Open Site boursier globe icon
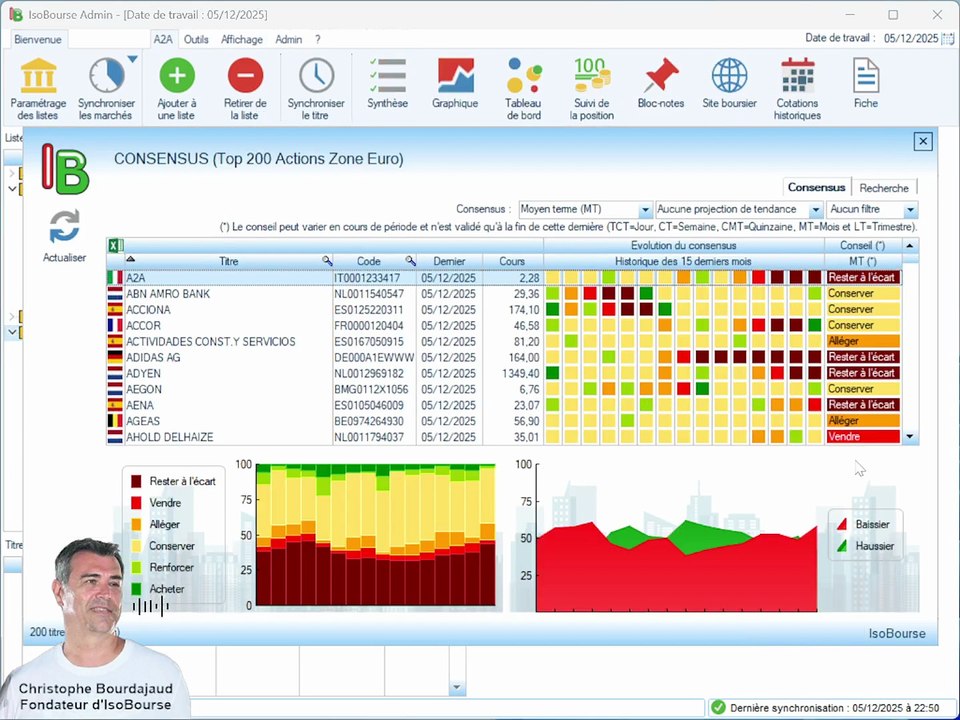Image resolution: width=960 pixels, height=720 pixels. [x=729, y=76]
